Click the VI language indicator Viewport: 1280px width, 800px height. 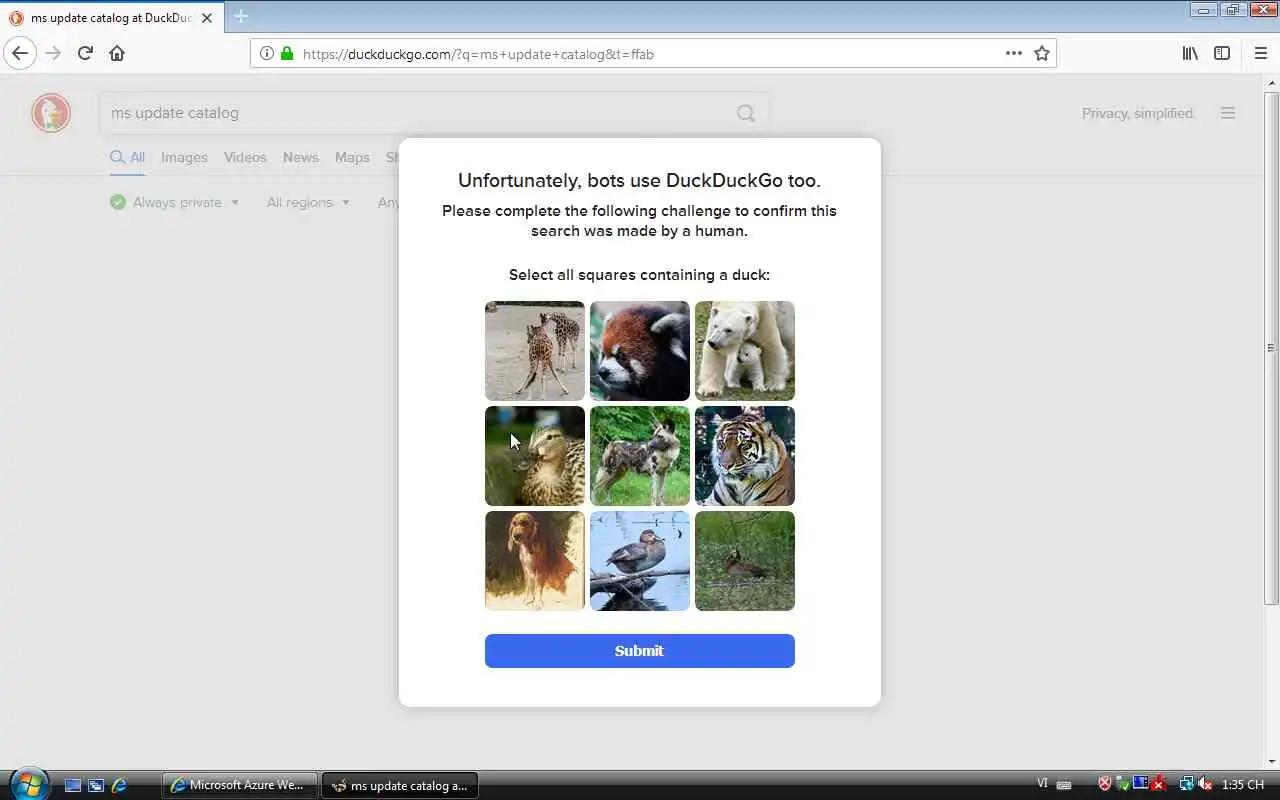[1043, 785]
